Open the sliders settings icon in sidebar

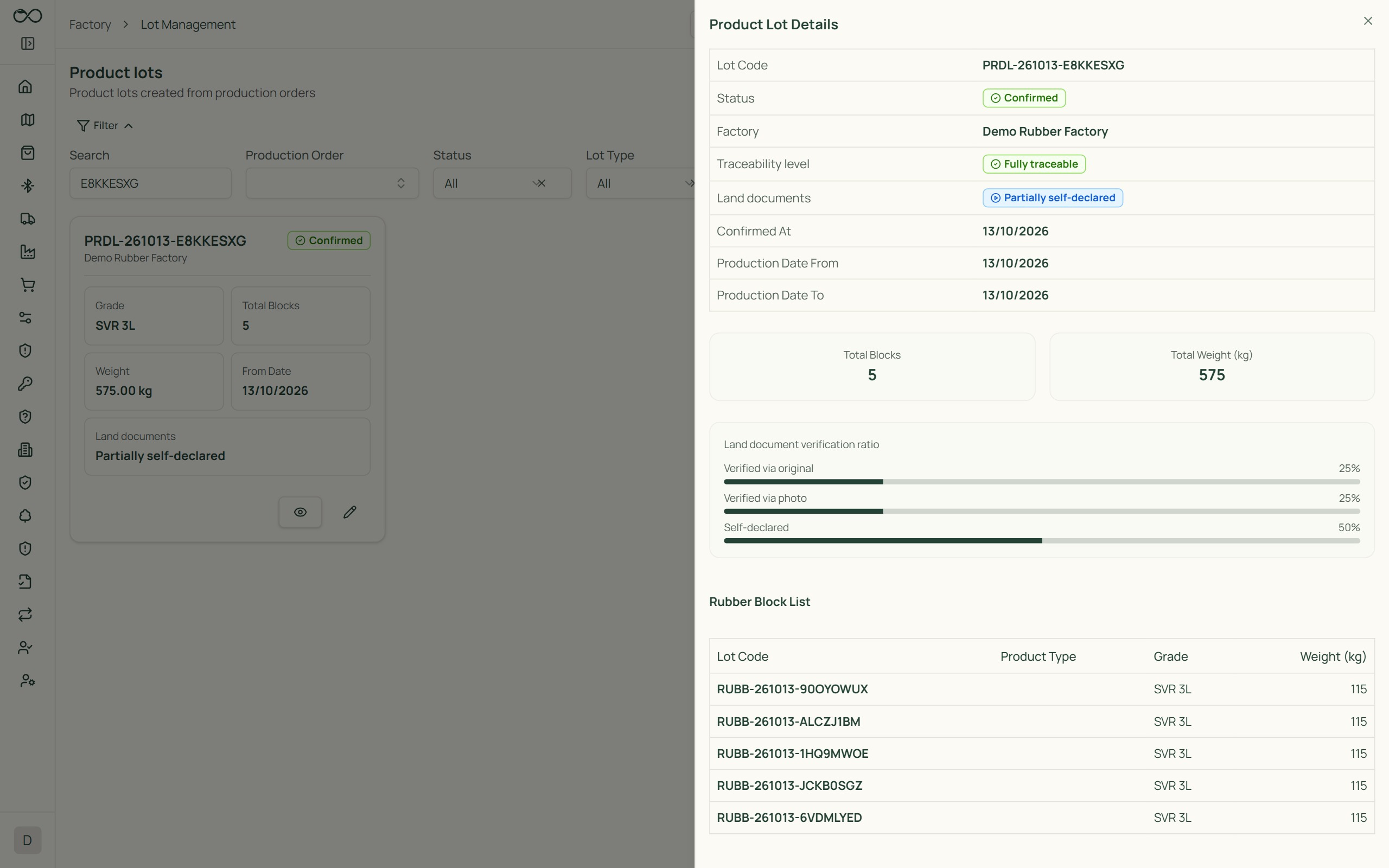[26, 318]
